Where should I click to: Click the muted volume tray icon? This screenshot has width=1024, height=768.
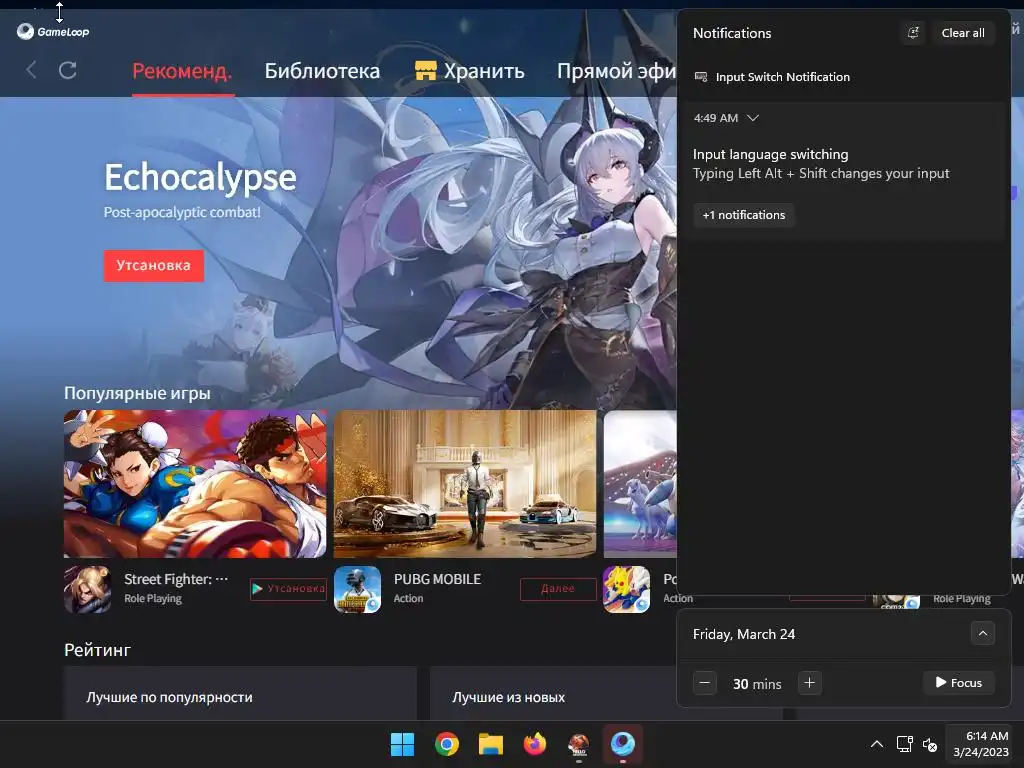click(930, 744)
